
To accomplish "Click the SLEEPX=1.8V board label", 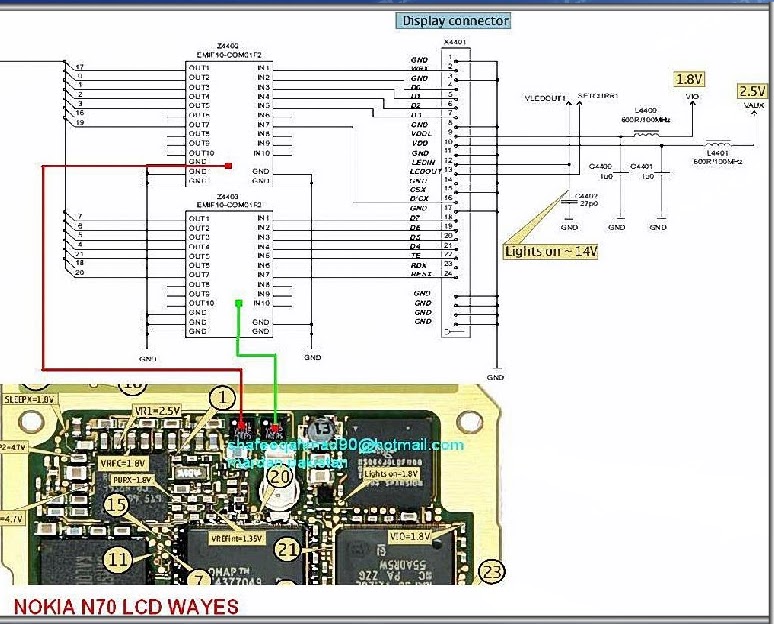I will pyautogui.click(x=28, y=399).
